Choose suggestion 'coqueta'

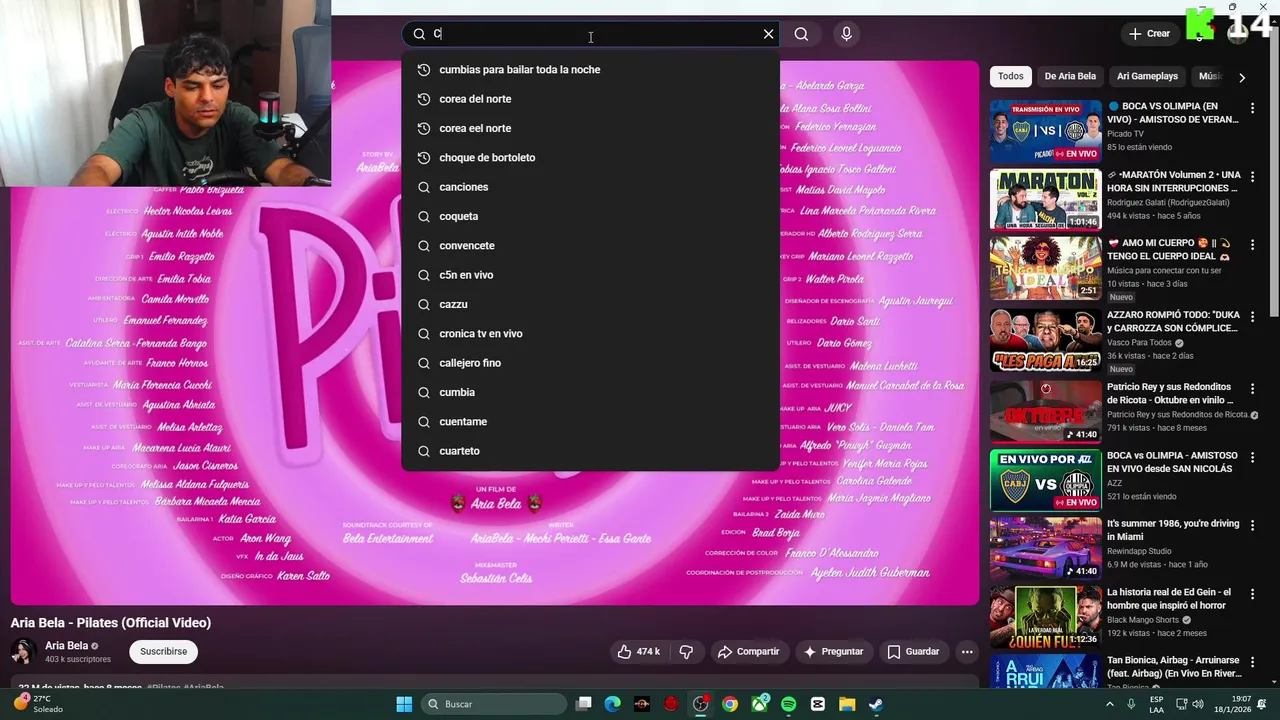click(x=590, y=216)
